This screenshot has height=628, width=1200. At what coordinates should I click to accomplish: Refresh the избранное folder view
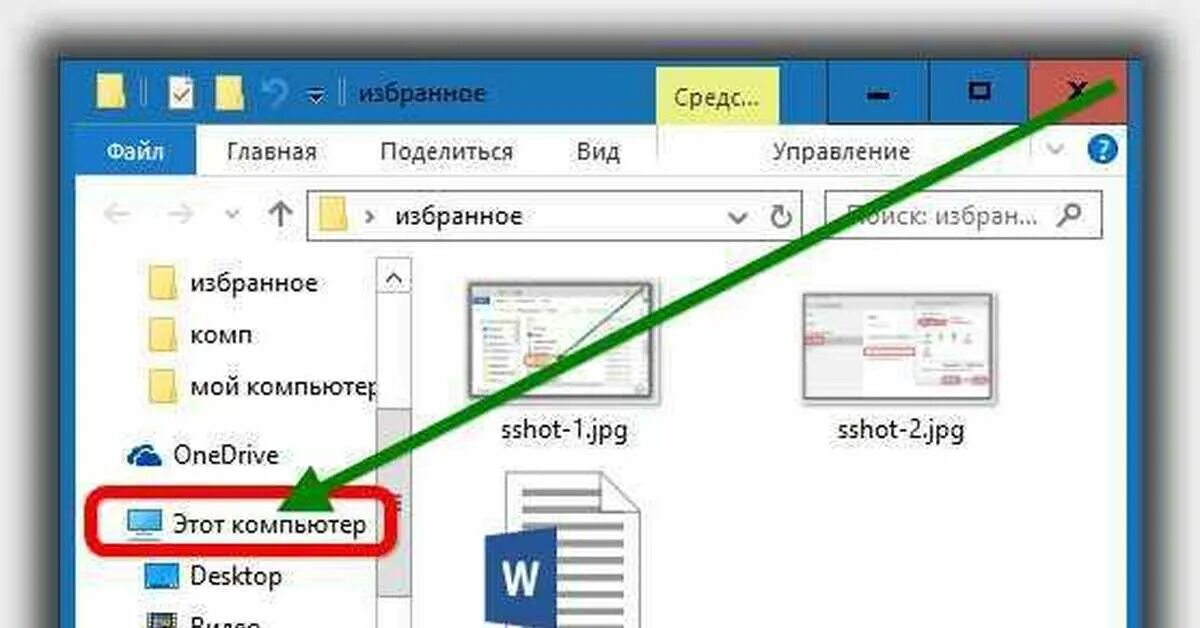point(781,216)
